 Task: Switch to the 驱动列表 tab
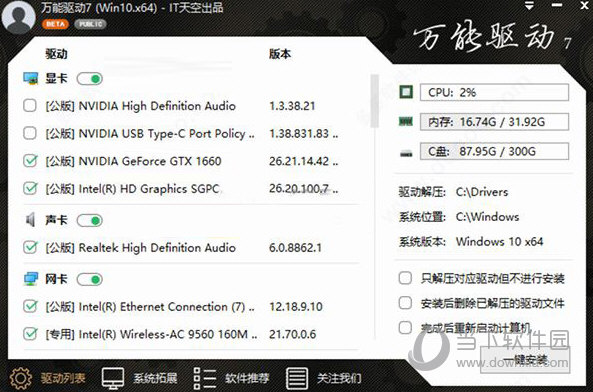(x=48, y=378)
